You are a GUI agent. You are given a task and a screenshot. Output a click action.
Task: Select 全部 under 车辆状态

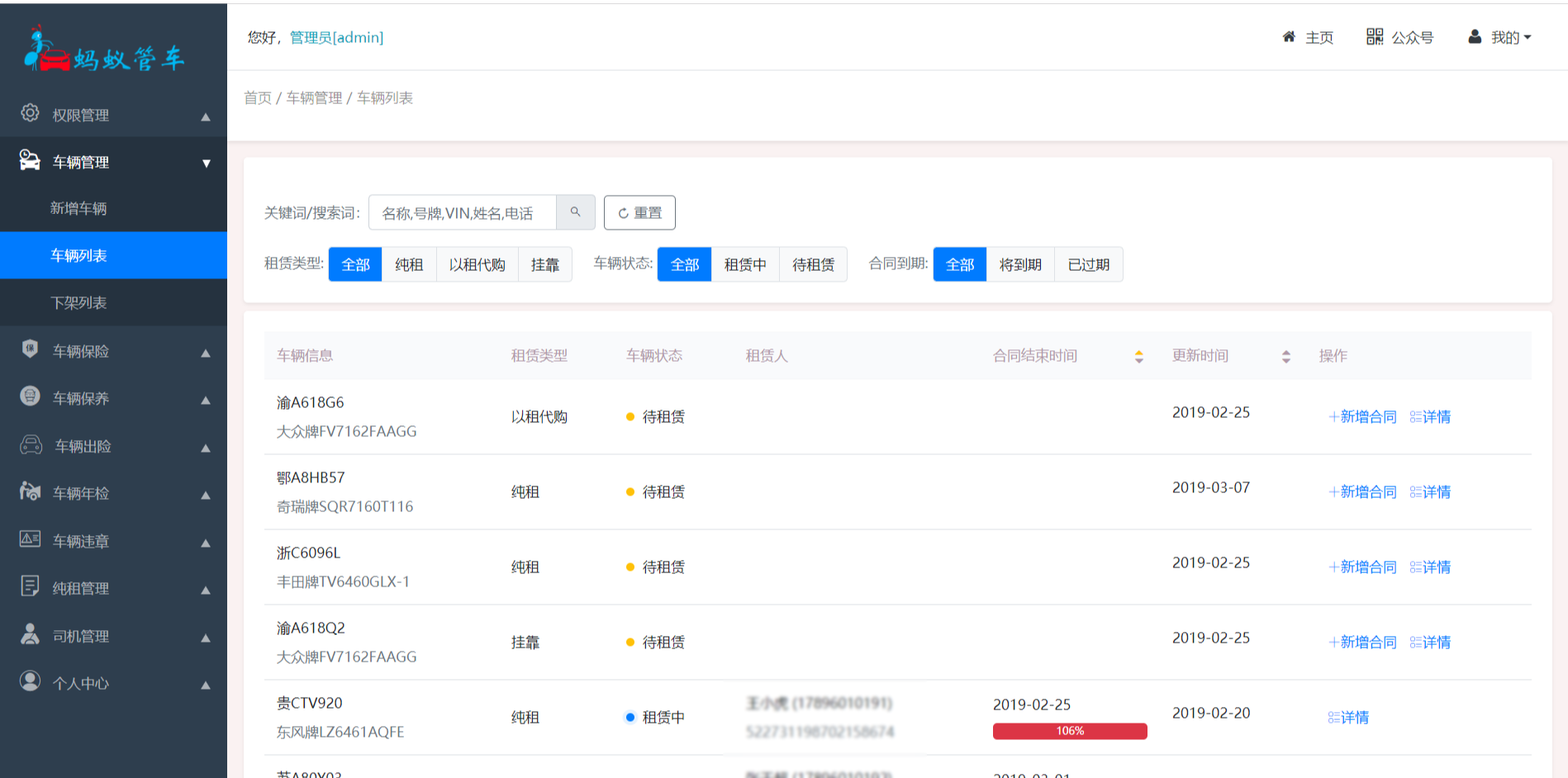click(x=684, y=264)
